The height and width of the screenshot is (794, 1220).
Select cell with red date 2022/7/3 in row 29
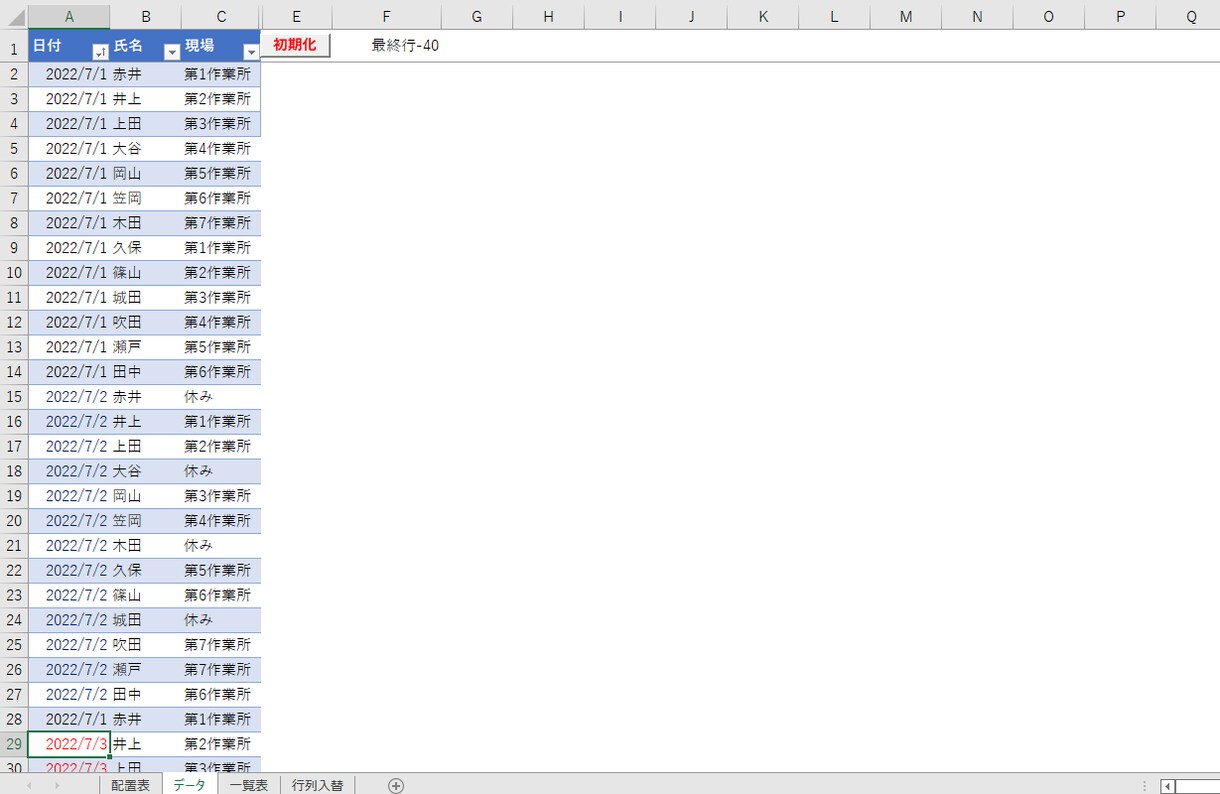point(69,744)
